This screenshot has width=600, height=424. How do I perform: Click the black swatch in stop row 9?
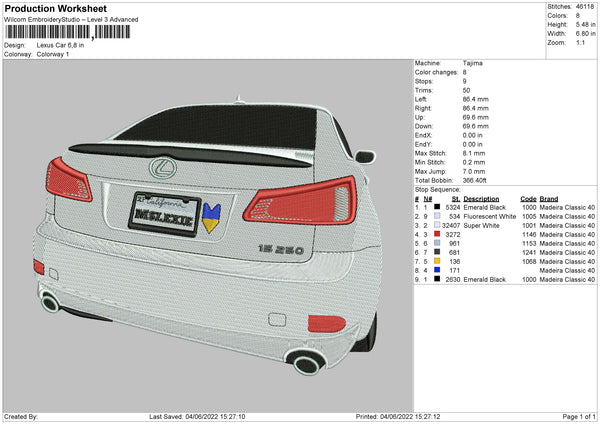click(x=437, y=279)
